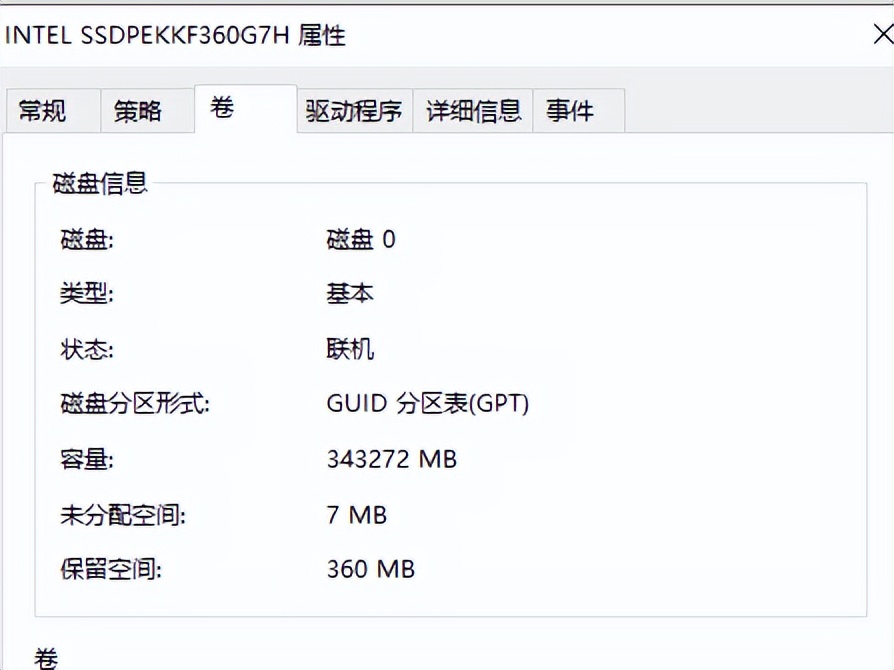
Task: Click the 未分配空间 label
Action: [123, 515]
